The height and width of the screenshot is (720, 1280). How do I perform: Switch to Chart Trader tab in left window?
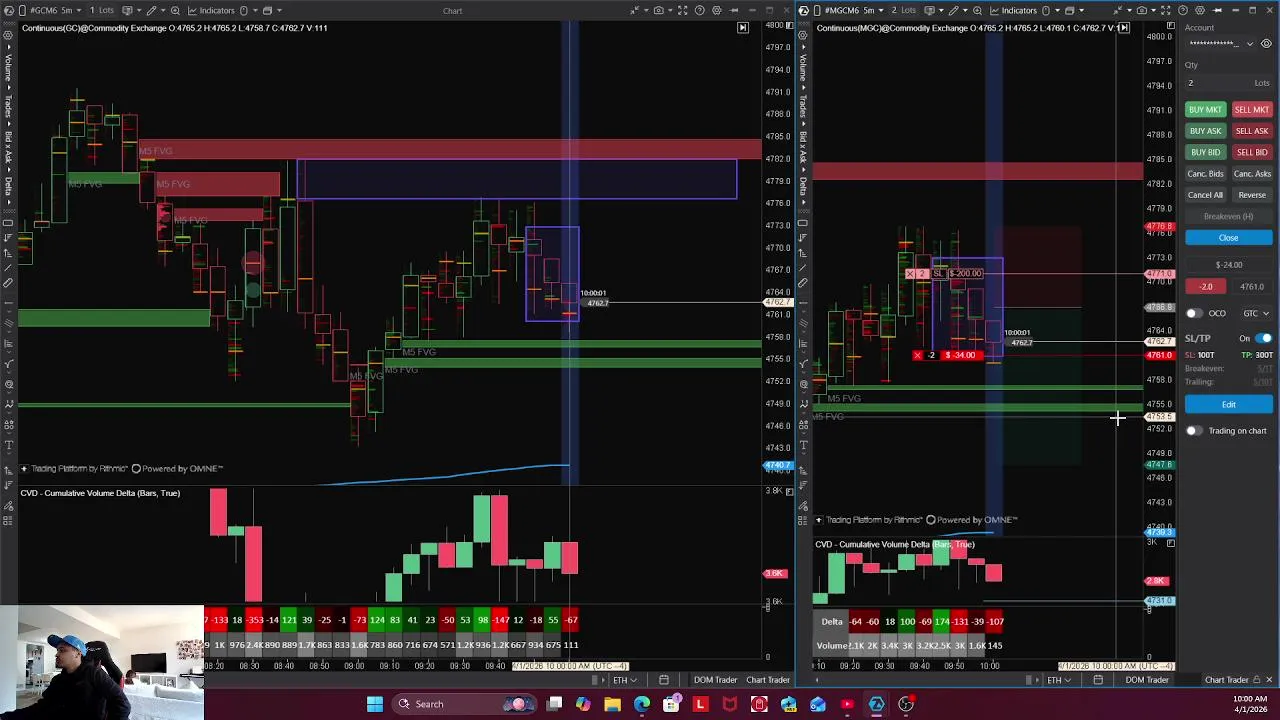(x=768, y=680)
